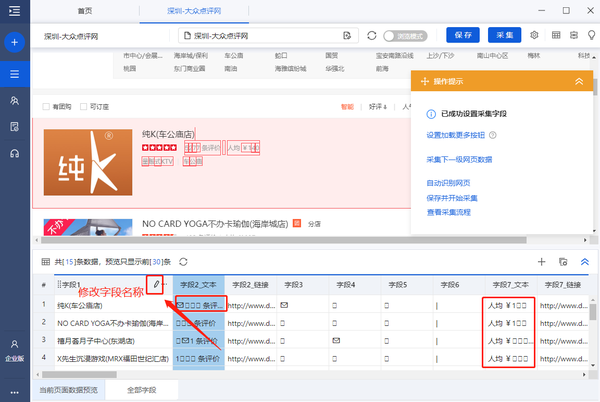Viewport: 600px width, 402px height.
Task: Click the 华强北 district filter
Action: click(x=335, y=69)
